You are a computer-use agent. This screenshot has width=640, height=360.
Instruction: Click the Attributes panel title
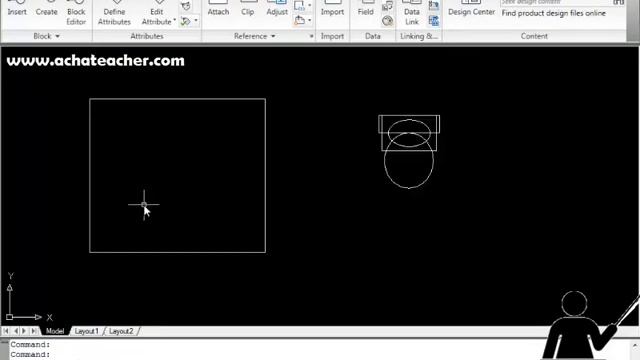pyautogui.click(x=147, y=36)
